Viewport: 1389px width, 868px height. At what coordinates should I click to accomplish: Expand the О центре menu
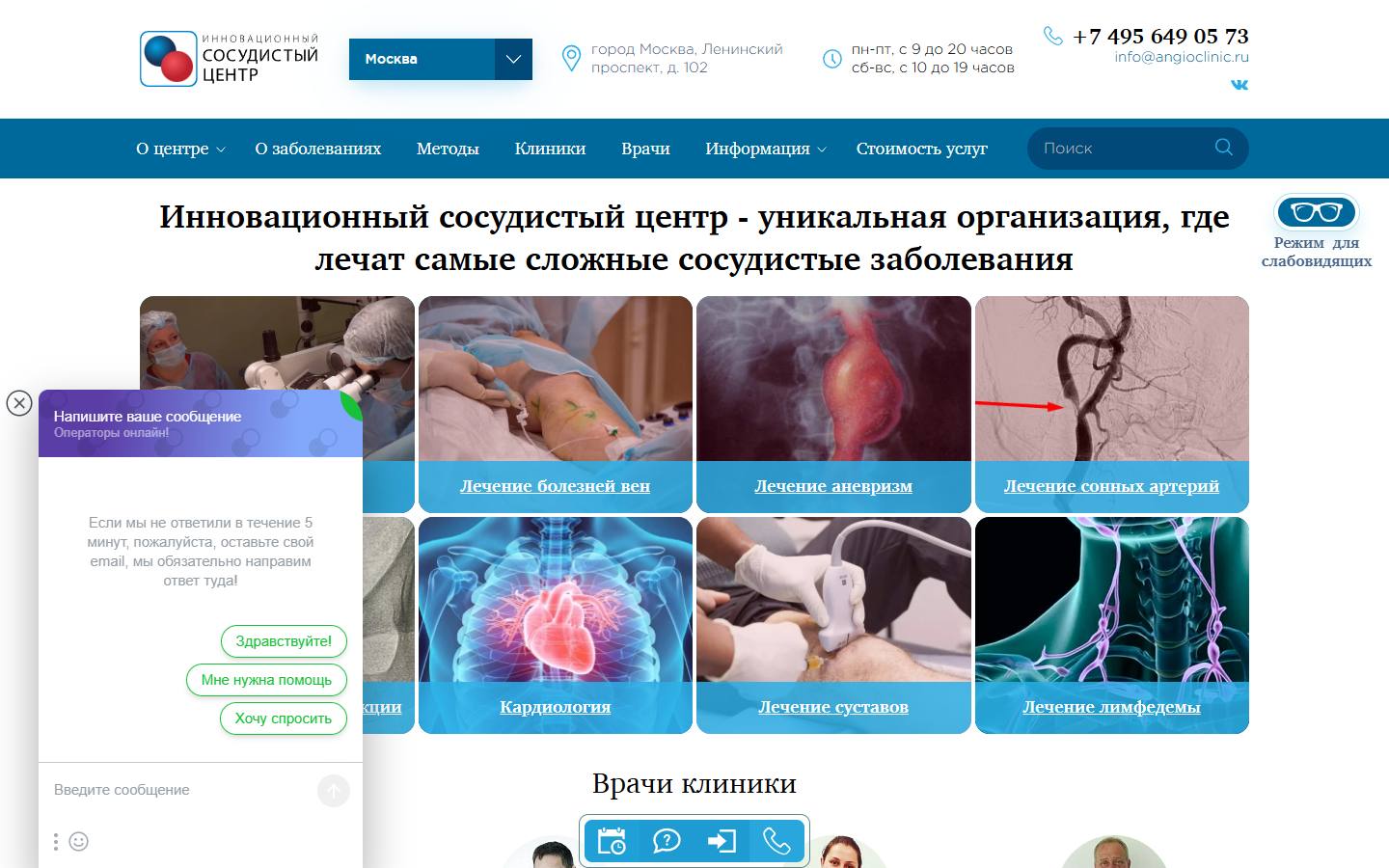pyautogui.click(x=180, y=149)
